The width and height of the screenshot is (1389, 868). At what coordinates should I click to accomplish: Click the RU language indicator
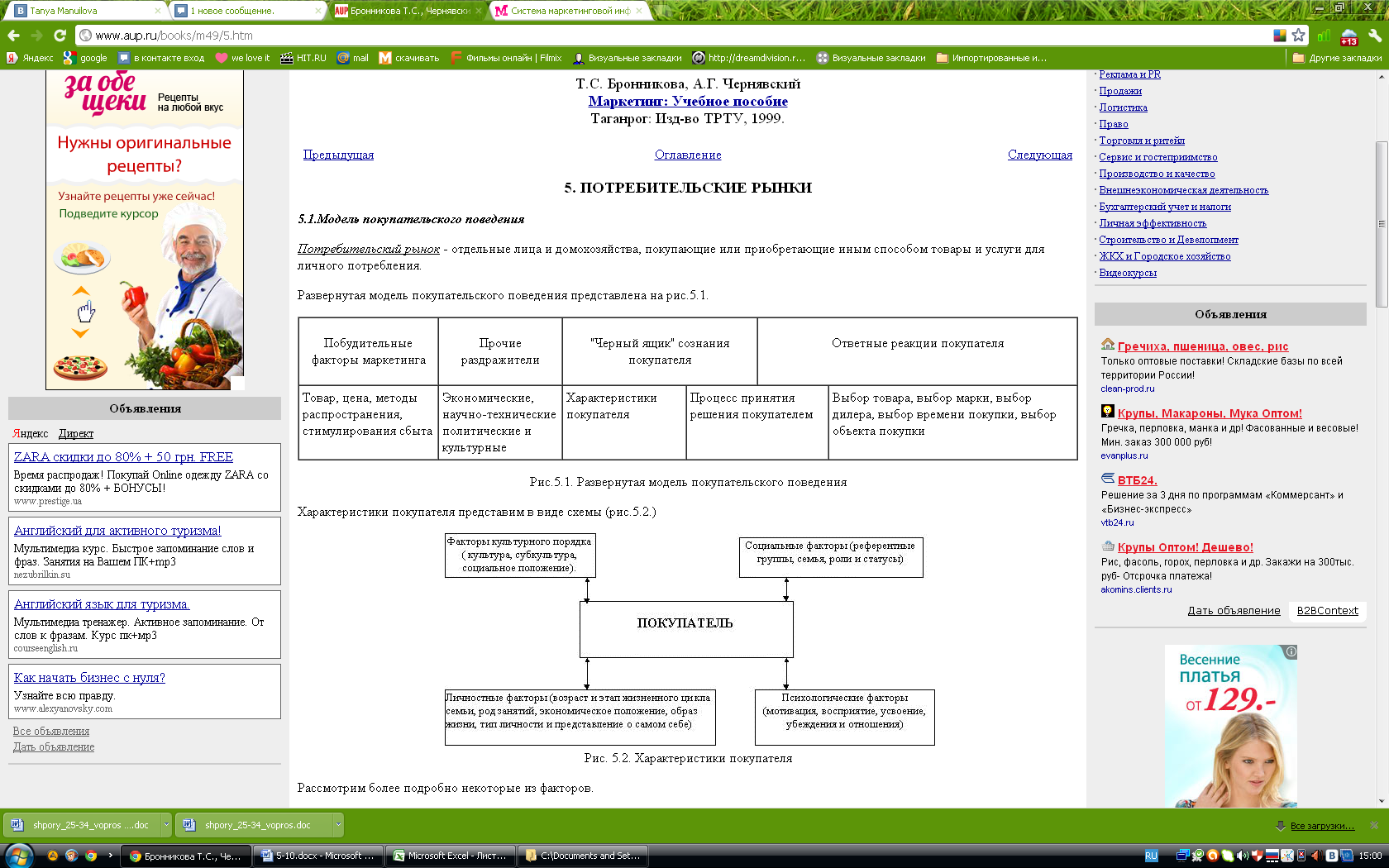click(x=1151, y=856)
